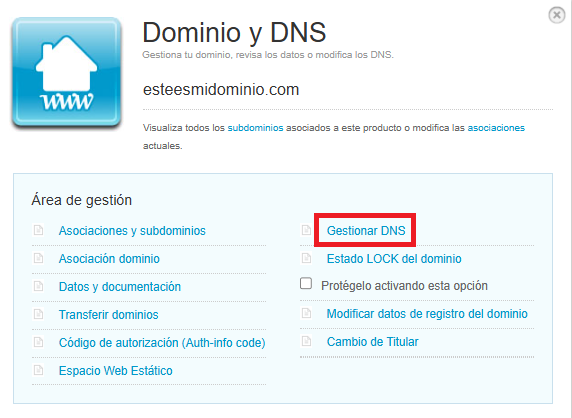Click document icon beside Asociación dominio
This screenshot has width=572, height=418.
(x=38, y=258)
